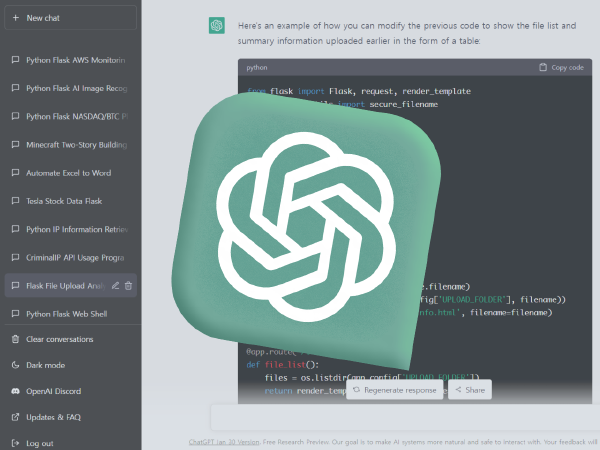Click 'Here's an example of how' response text
The width and height of the screenshot is (600, 450).
point(407,33)
